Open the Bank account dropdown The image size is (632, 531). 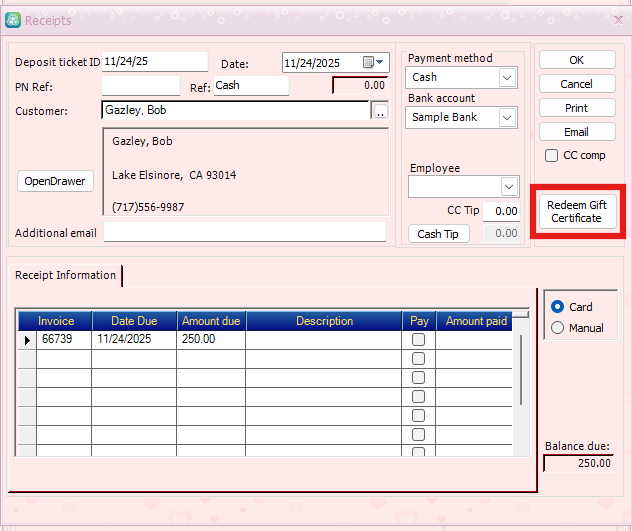(507, 118)
